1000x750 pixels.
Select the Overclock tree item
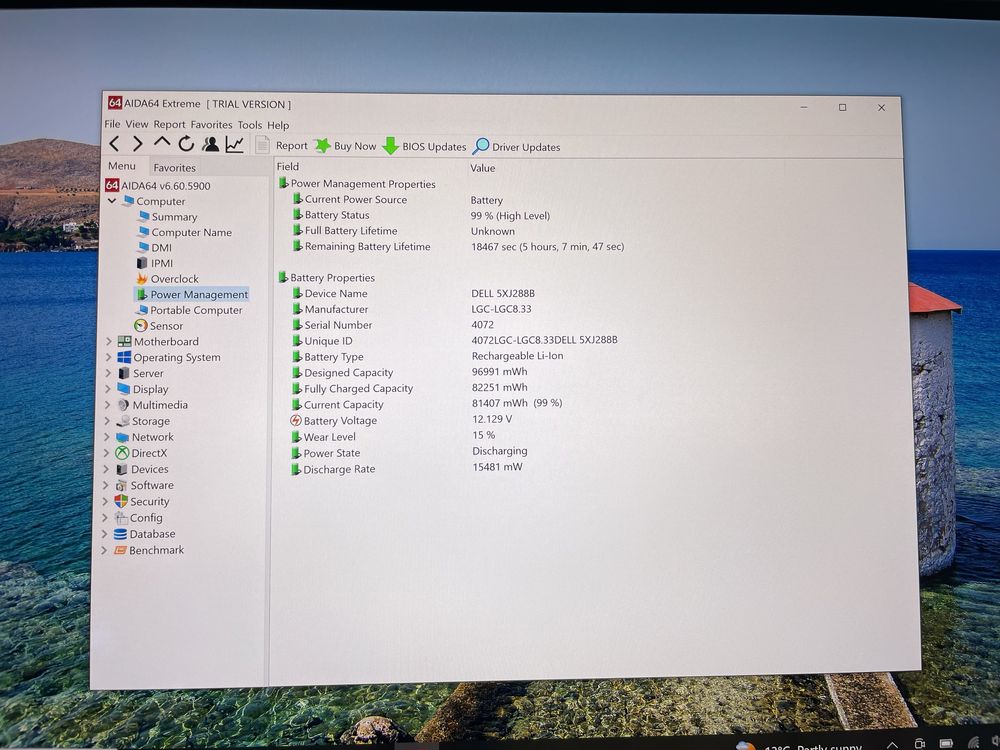168,279
